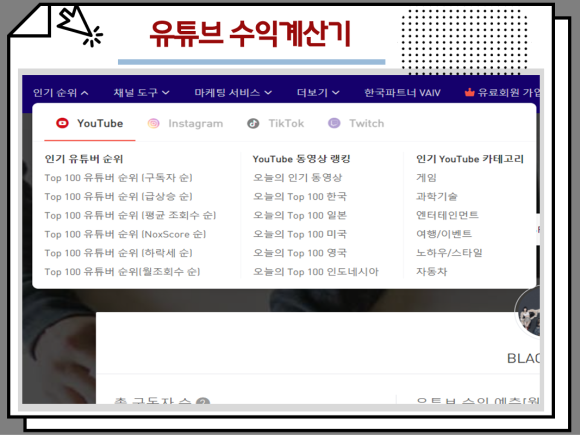Open the 더보기 menu

[318, 92]
